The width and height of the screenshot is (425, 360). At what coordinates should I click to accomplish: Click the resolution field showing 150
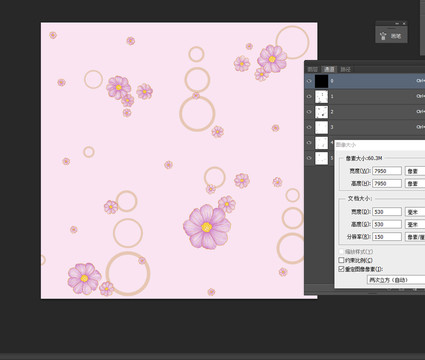387,237
